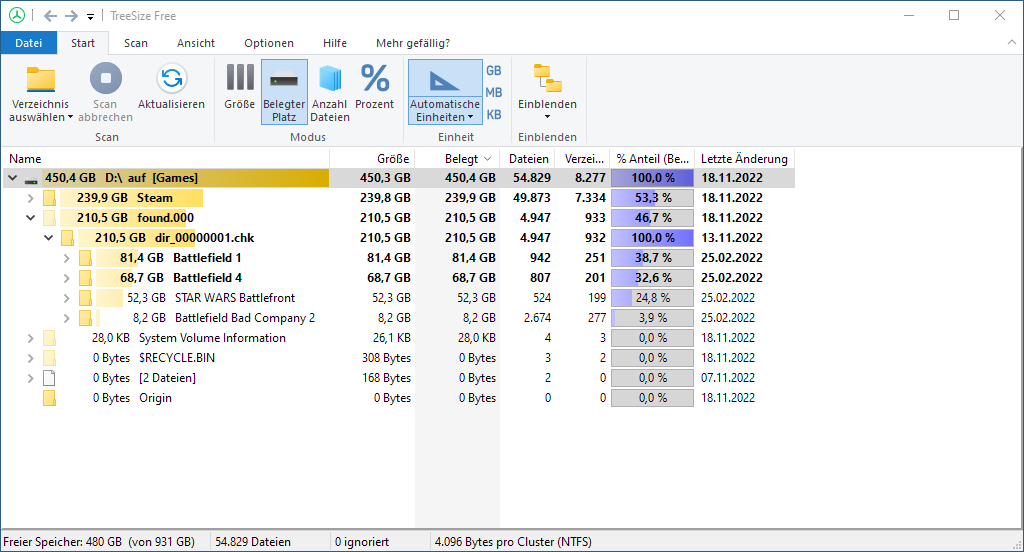Expand System Volume Information node

click(31, 338)
